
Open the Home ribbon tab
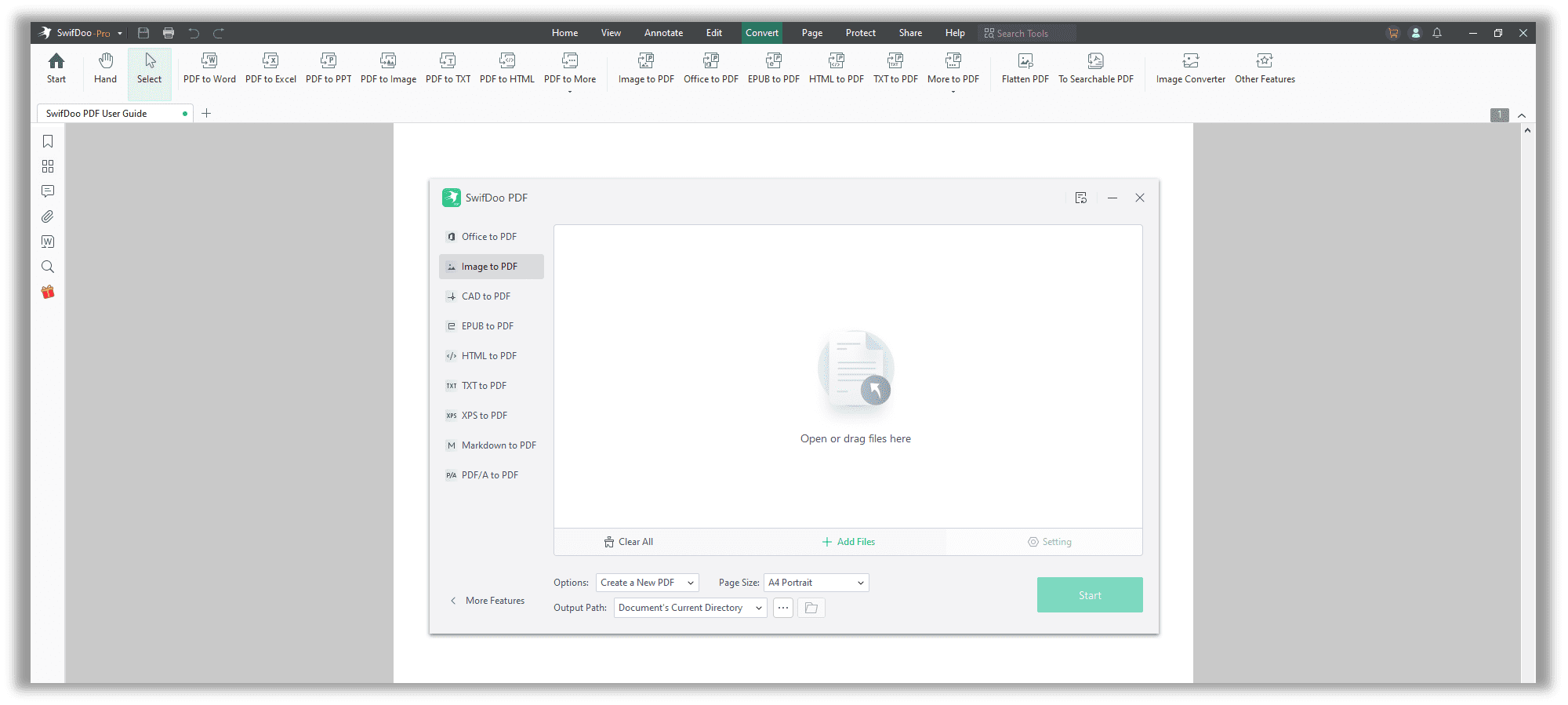(564, 33)
